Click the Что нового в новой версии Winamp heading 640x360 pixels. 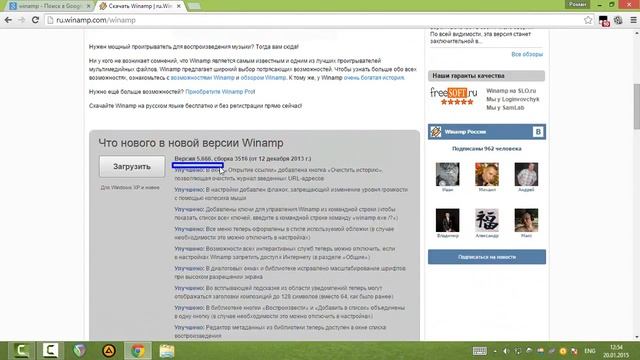[x=191, y=143]
